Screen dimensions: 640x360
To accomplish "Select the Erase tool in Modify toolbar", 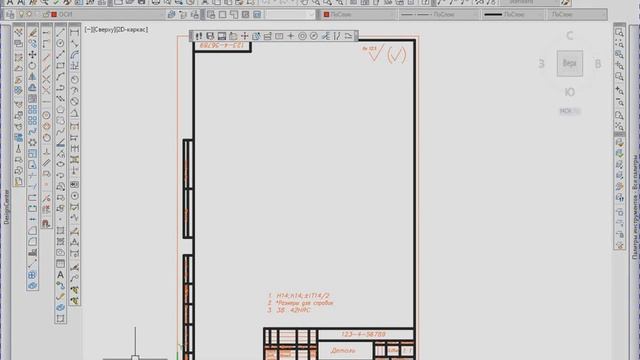I will [33, 32].
